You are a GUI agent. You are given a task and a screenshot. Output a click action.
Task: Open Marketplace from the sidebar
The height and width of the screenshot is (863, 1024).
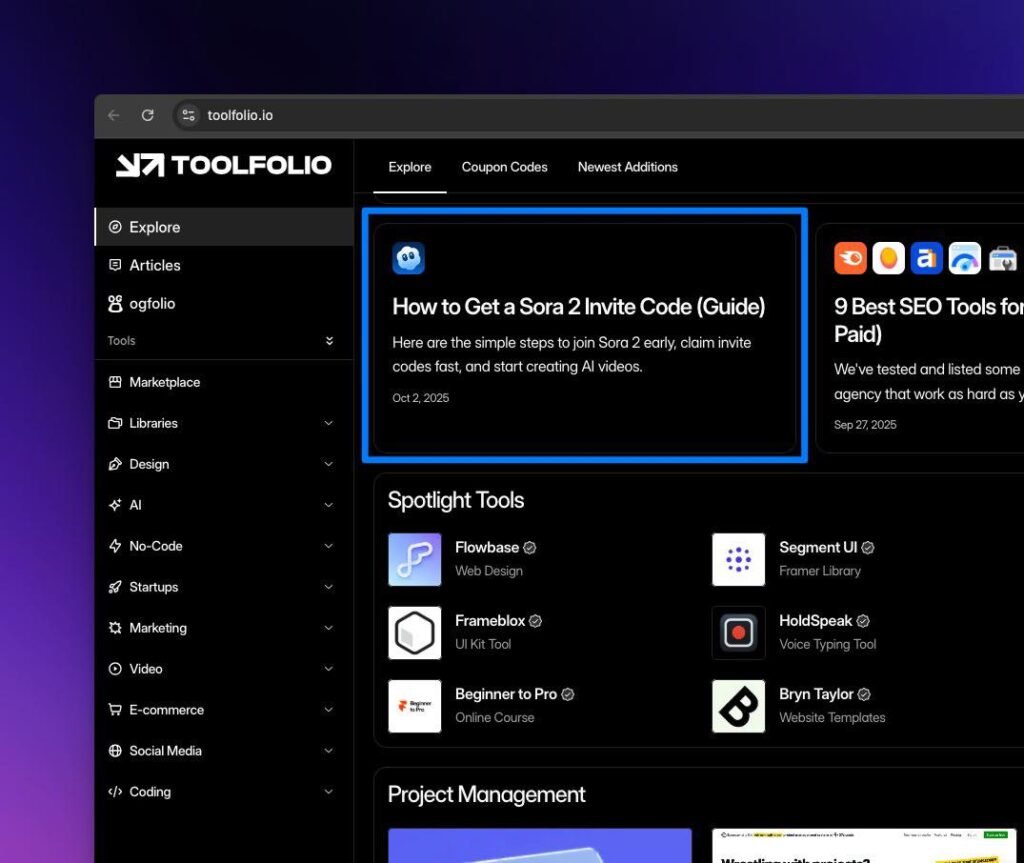click(x=164, y=382)
